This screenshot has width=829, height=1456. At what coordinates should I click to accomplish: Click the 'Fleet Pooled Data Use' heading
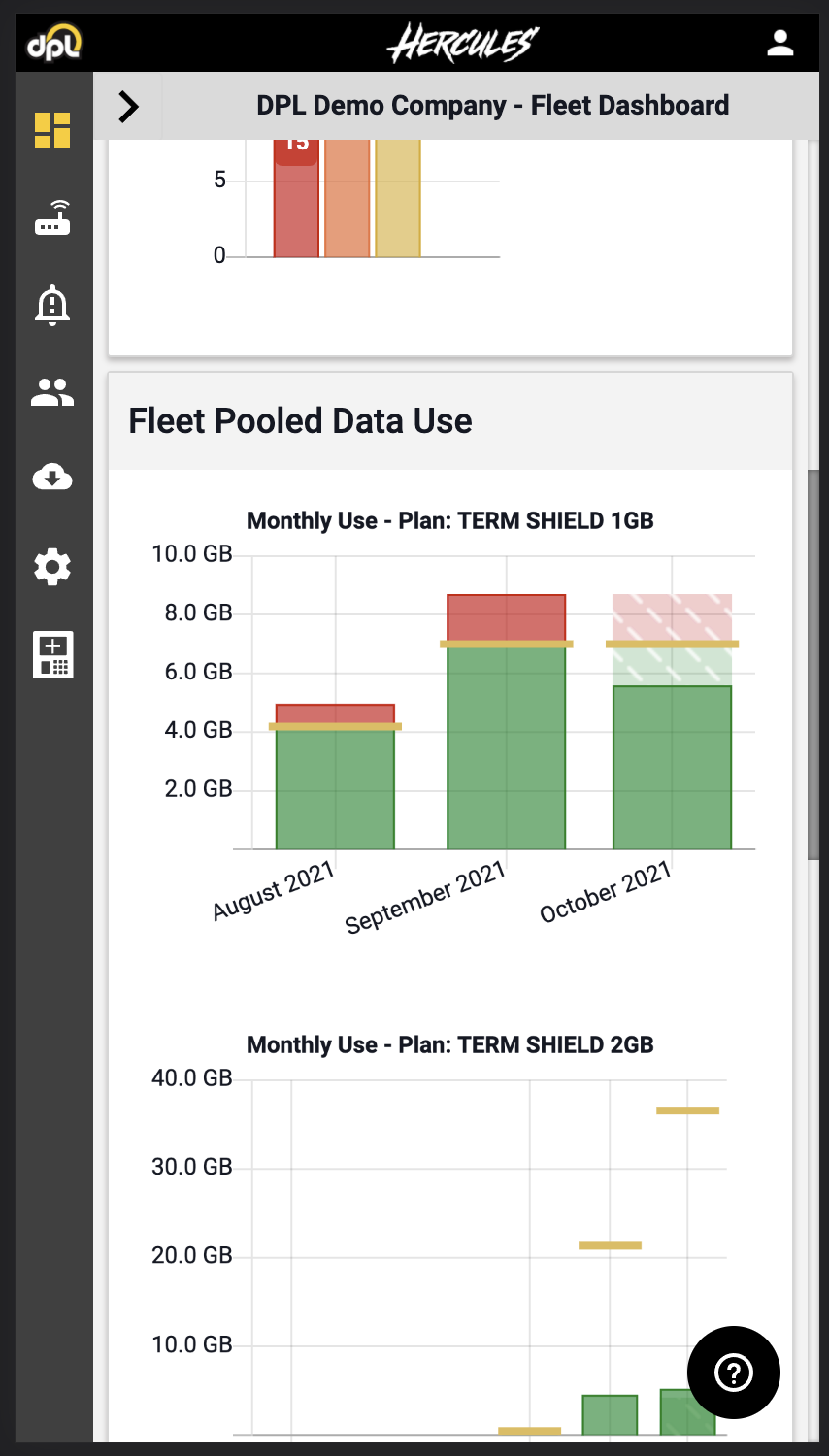tap(300, 421)
